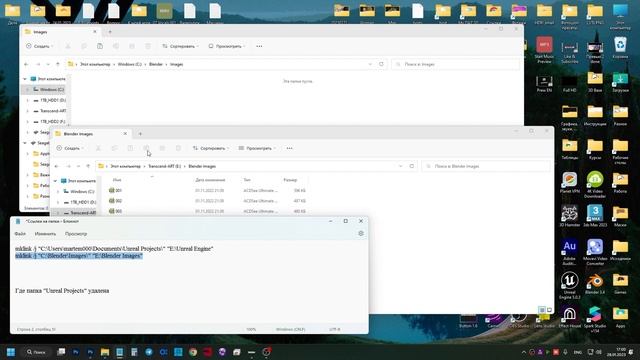
Task: Open the more options menu in Images window
Action: tap(259, 46)
